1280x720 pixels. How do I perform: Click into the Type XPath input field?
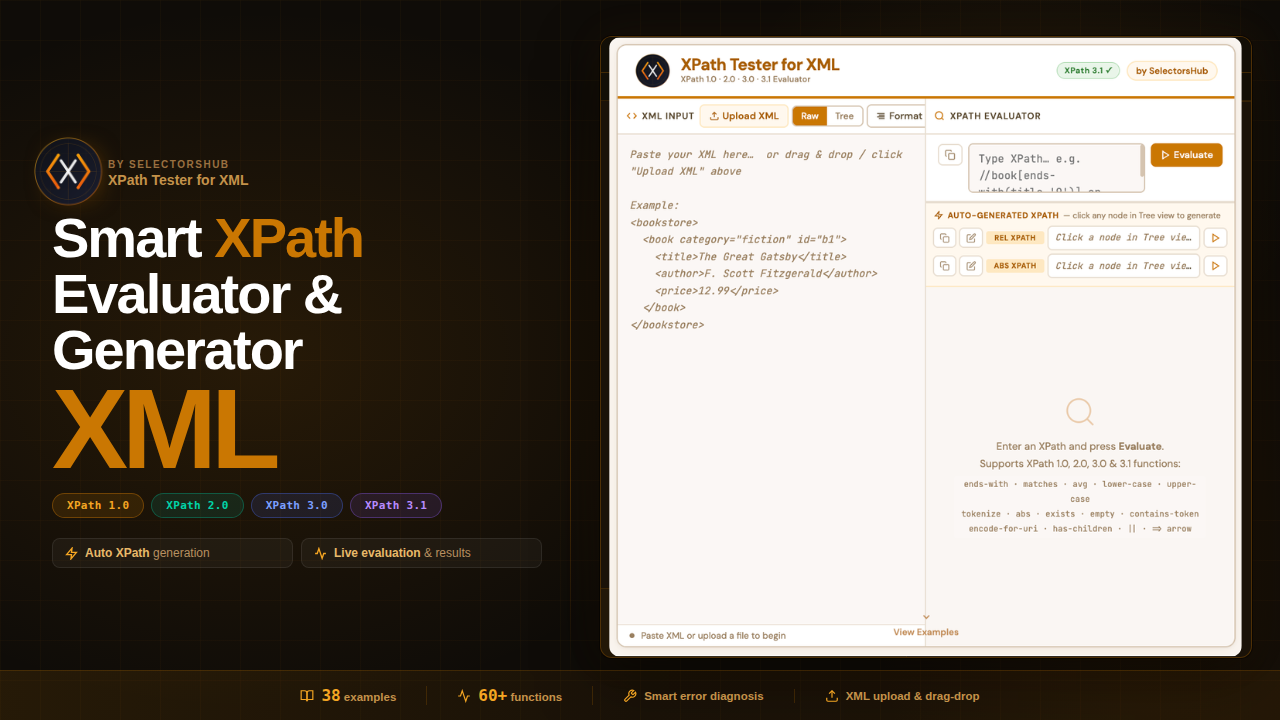tap(1054, 168)
